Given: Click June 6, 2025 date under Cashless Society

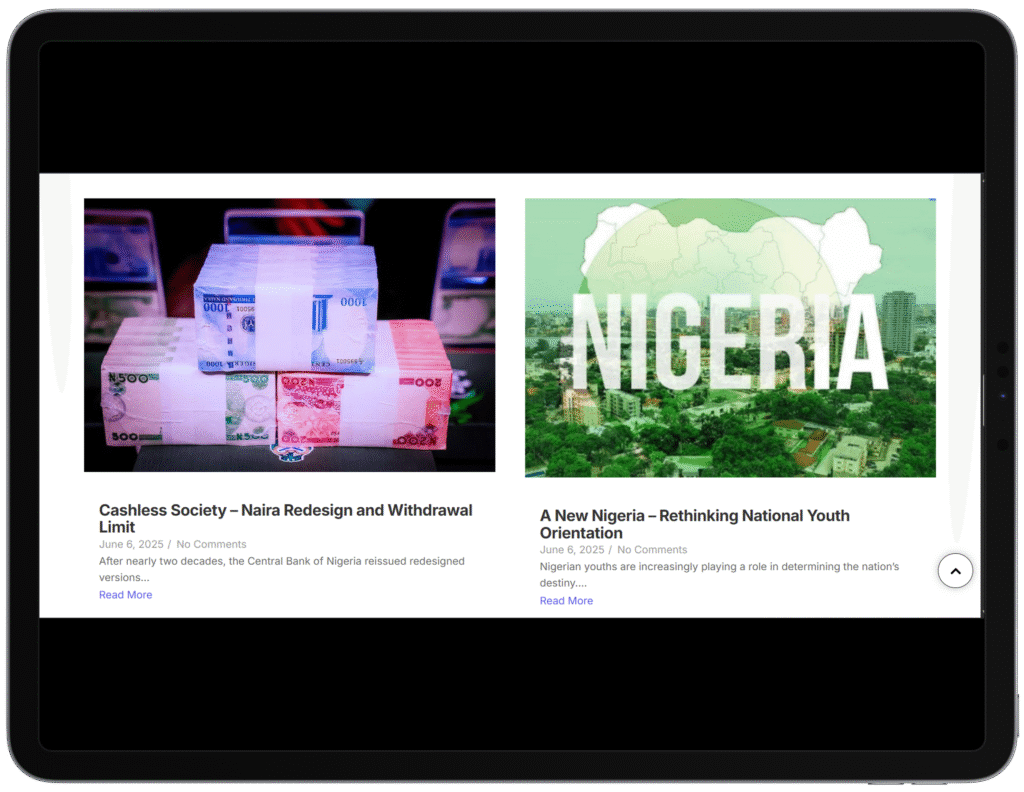Looking at the screenshot, I should click(130, 544).
